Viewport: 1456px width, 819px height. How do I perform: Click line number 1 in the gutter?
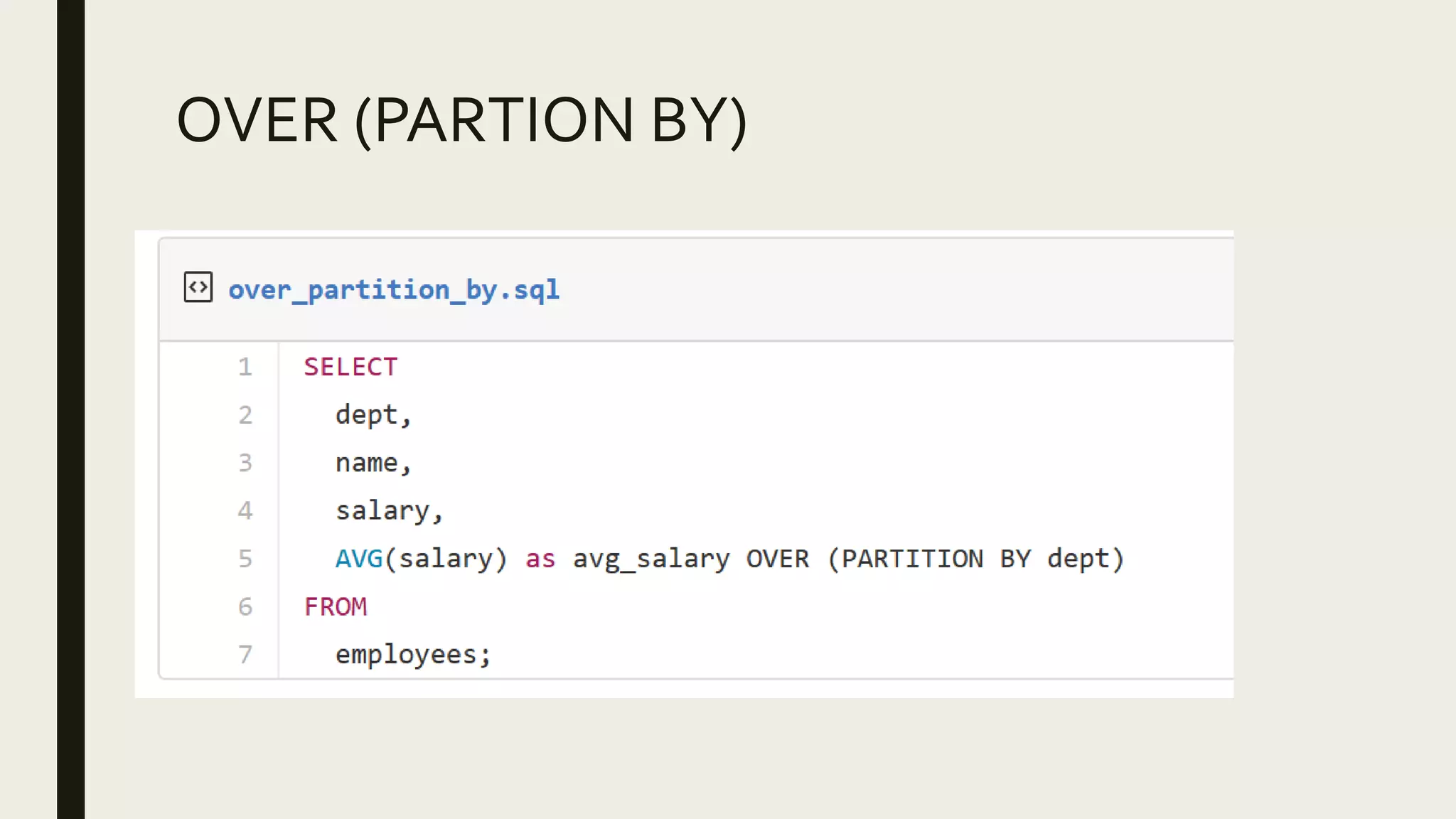pyautogui.click(x=245, y=367)
